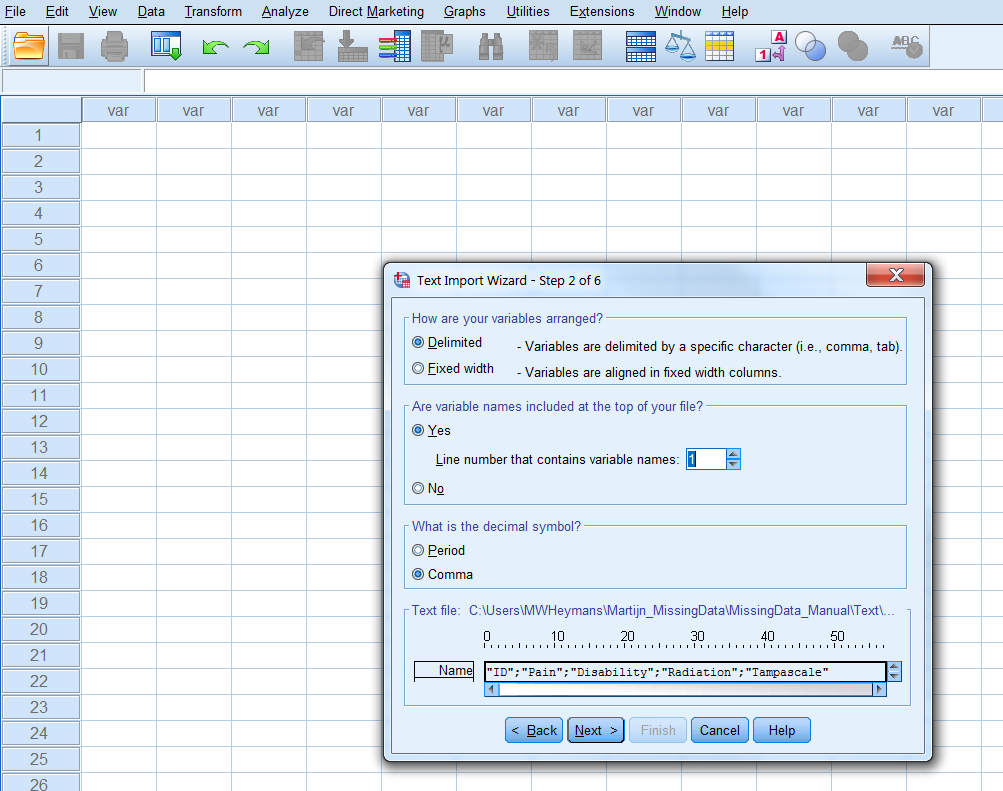Click right arrow of the preview scrollbar
Screen dimensions: 1003x791
tap(879, 689)
